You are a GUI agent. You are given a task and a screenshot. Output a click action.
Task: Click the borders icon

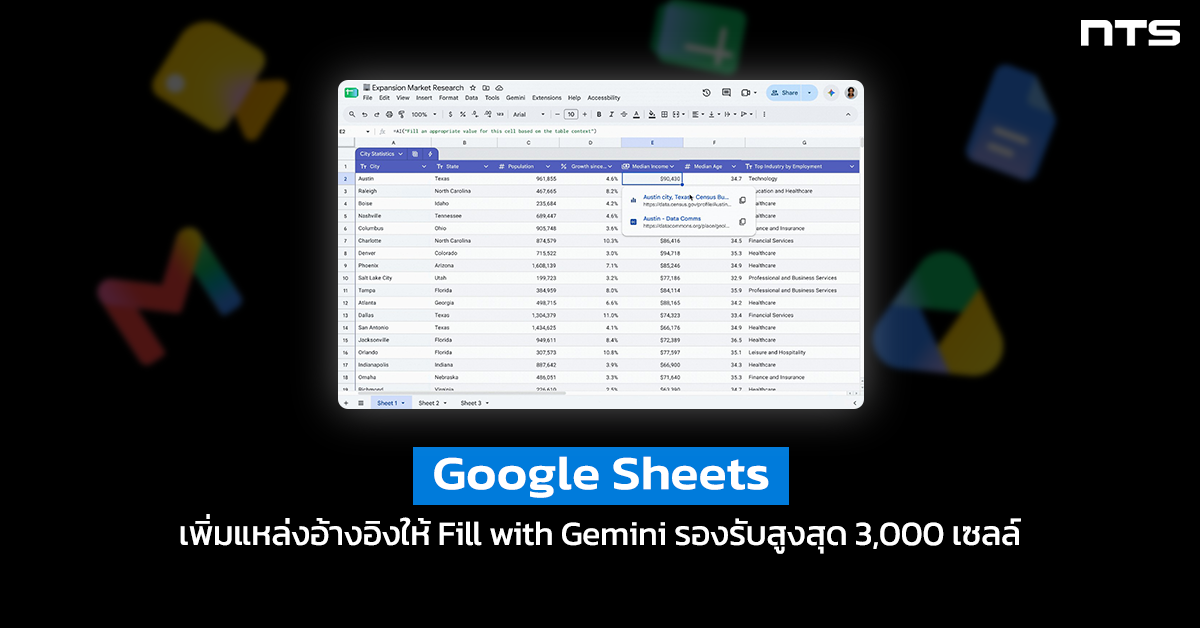[x=664, y=114]
